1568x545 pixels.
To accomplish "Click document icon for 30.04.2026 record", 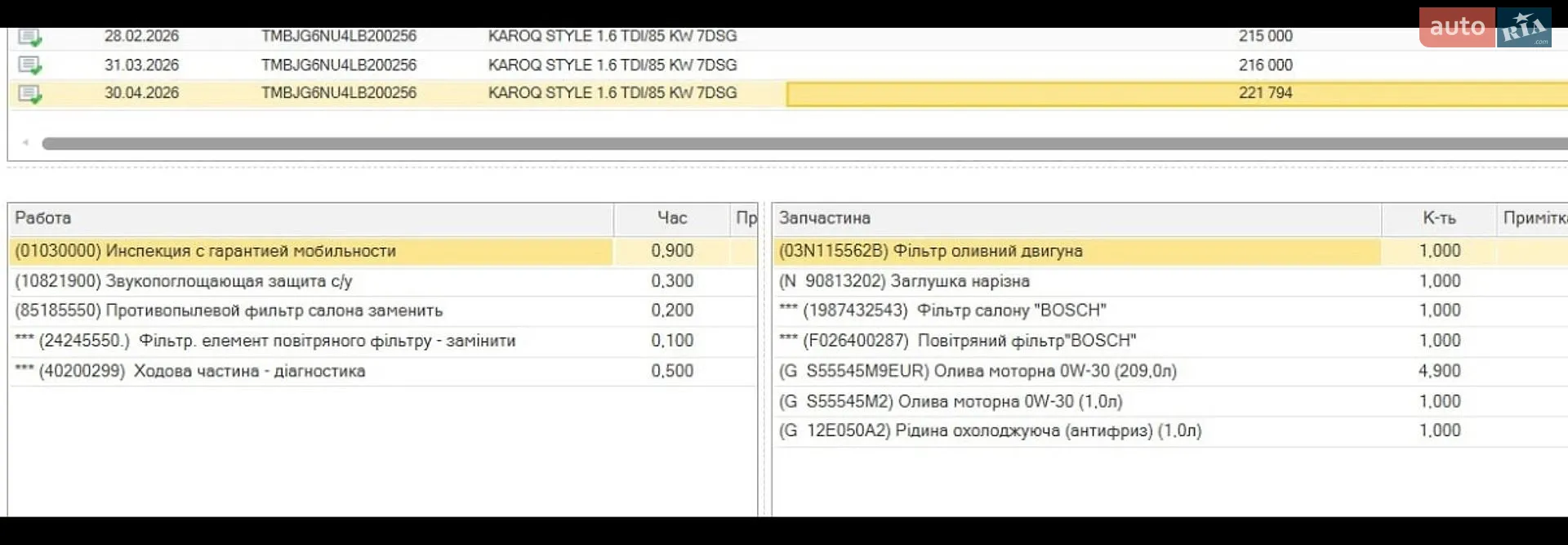I will tap(30, 94).
